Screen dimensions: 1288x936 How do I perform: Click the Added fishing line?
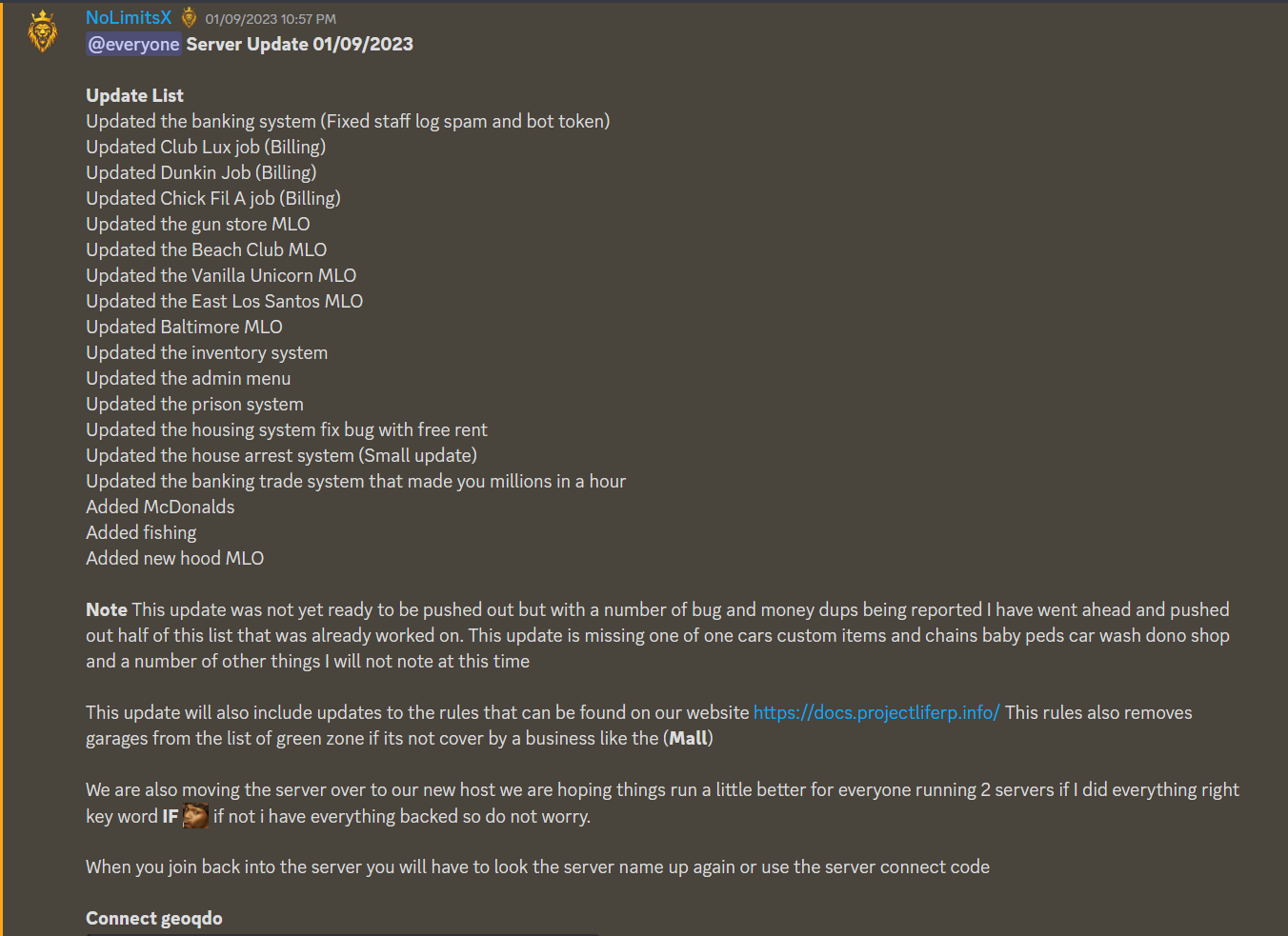pyautogui.click(x=141, y=532)
